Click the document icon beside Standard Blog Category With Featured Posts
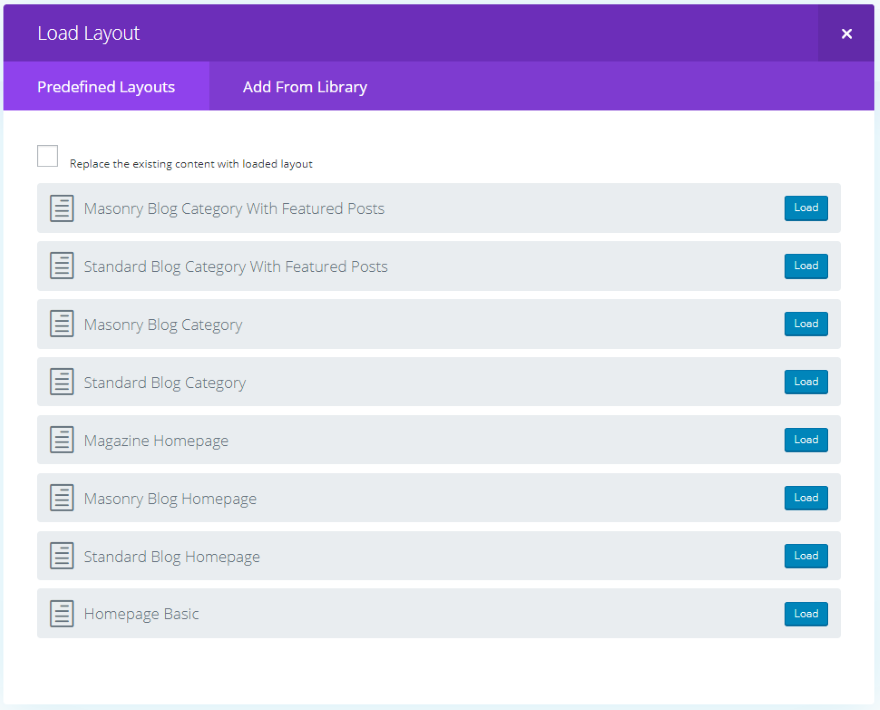The image size is (880, 710). click(x=62, y=266)
